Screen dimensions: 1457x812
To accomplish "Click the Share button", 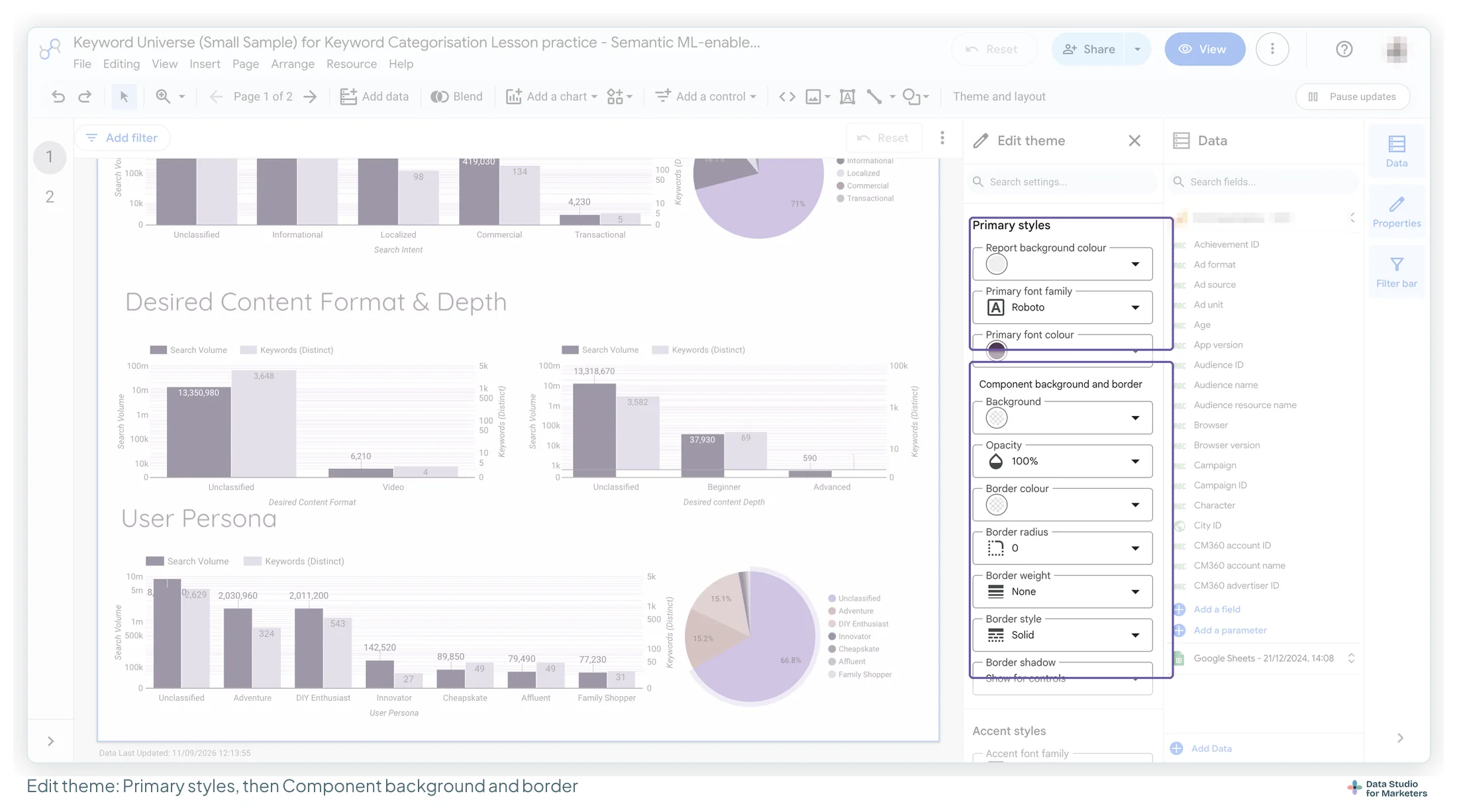I will click(1089, 49).
